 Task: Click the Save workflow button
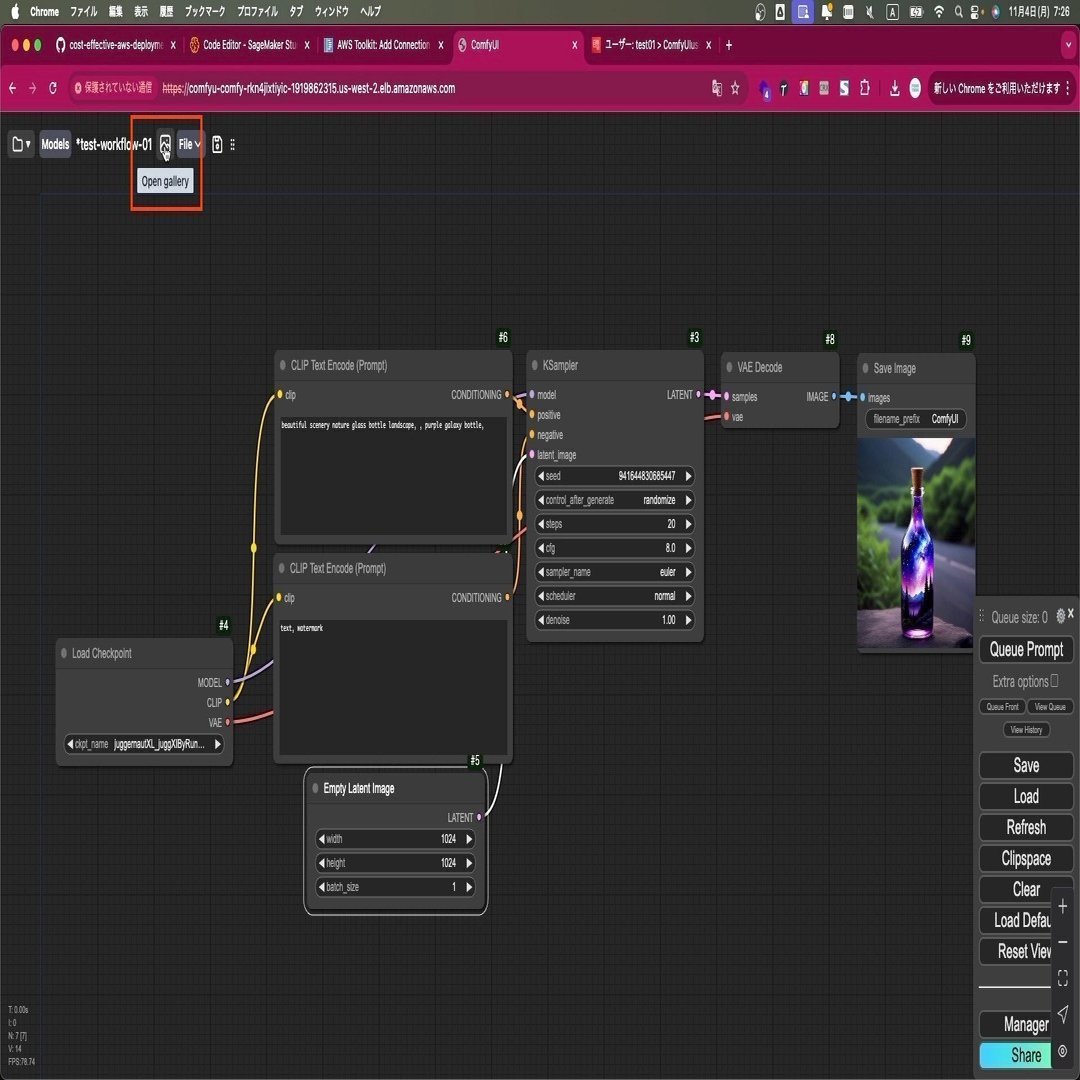click(x=1026, y=765)
